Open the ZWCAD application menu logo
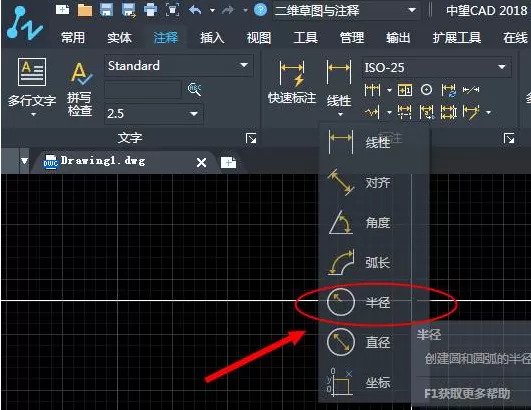The height and width of the screenshot is (410, 531). pyautogui.click(x=24, y=23)
